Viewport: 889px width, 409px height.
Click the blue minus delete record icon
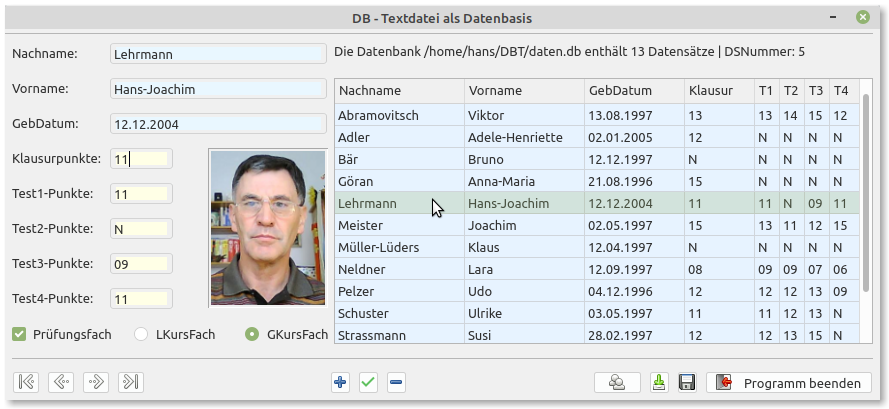coord(396,382)
